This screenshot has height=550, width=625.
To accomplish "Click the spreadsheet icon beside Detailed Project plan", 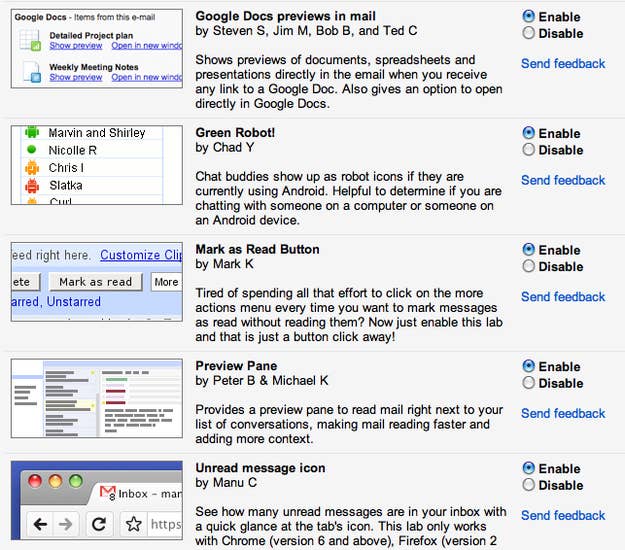I will [30, 40].
